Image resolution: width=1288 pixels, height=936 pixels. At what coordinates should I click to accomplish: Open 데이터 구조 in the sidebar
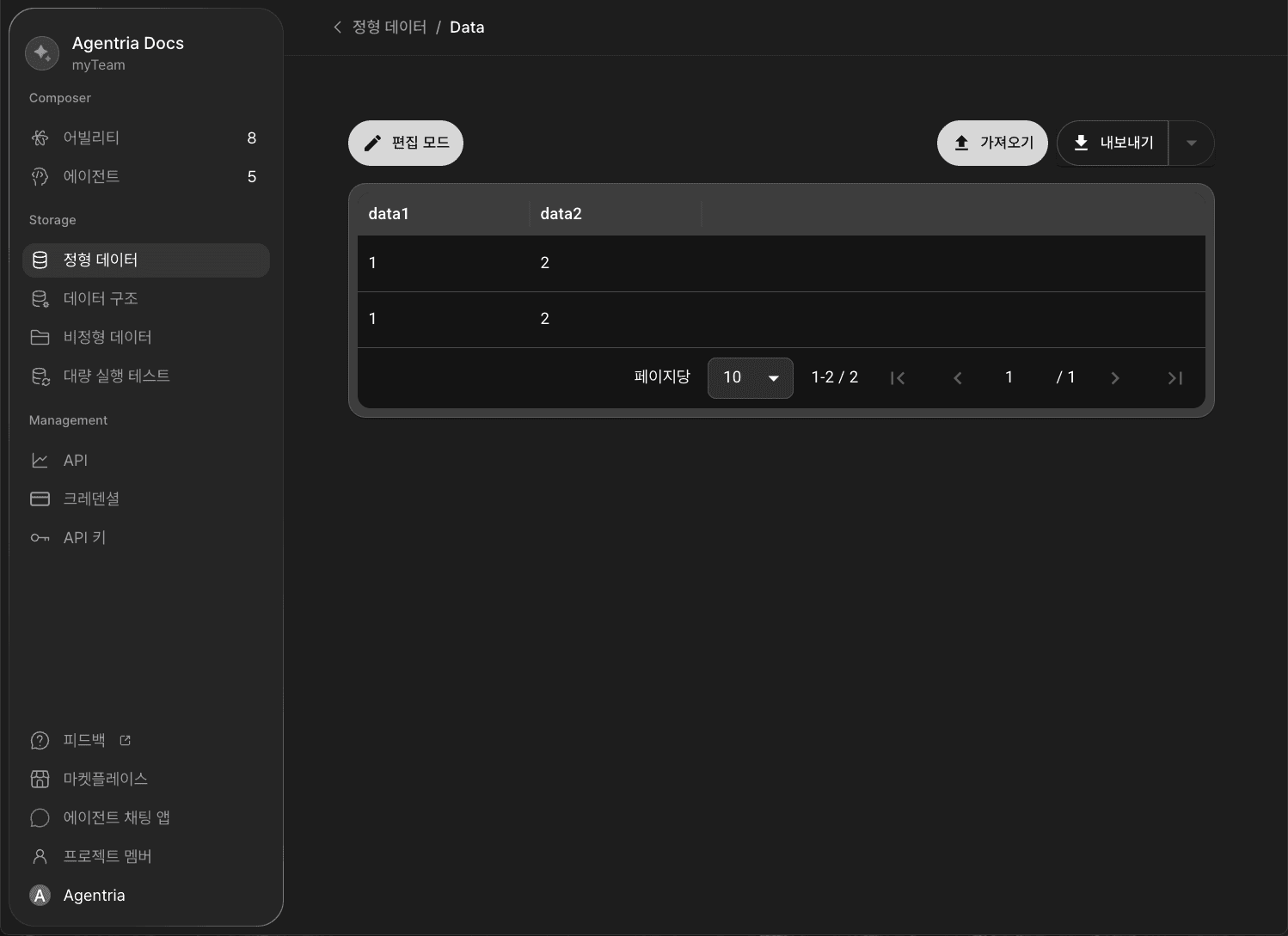[x=146, y=298]
